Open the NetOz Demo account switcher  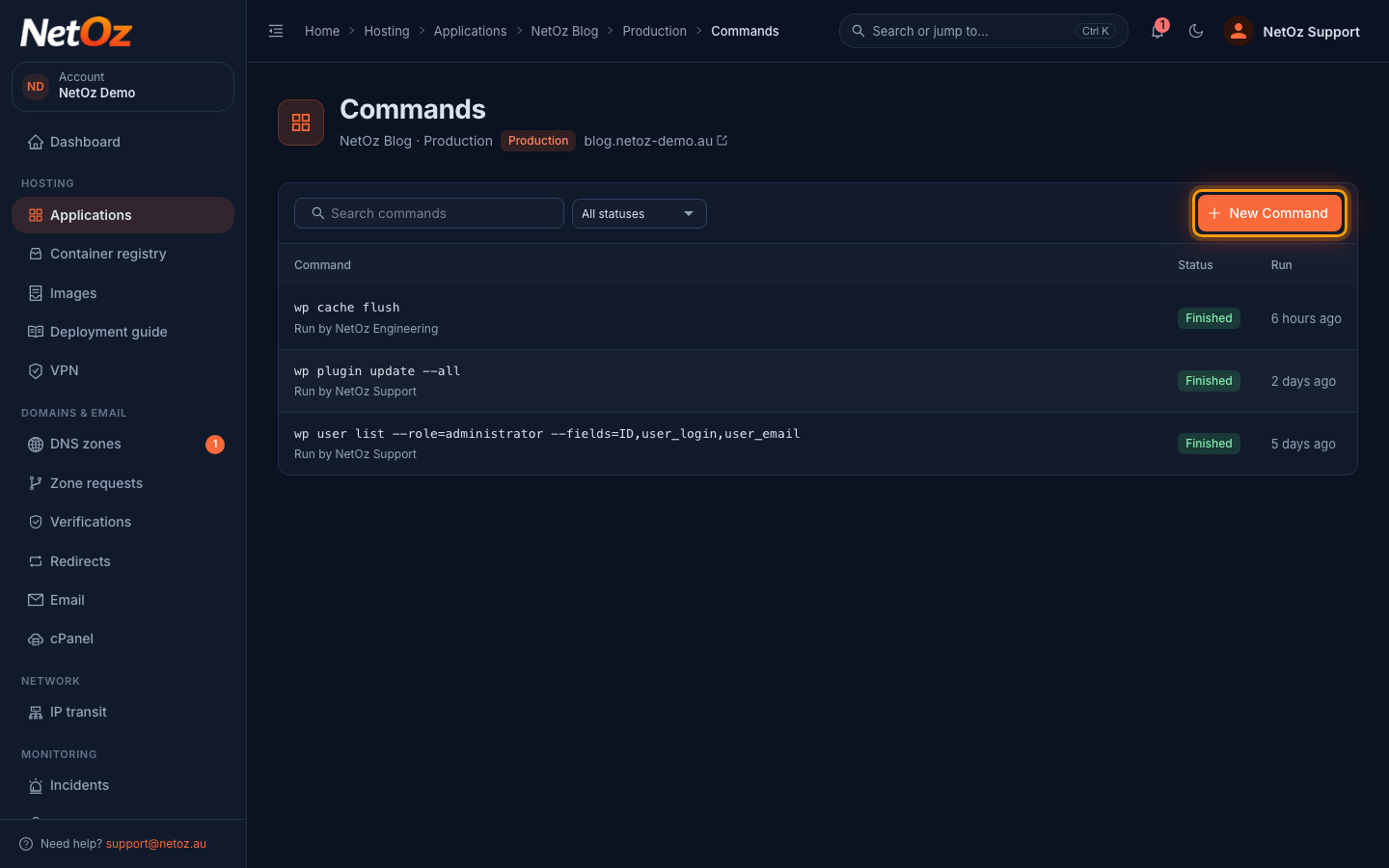point(123,87)
